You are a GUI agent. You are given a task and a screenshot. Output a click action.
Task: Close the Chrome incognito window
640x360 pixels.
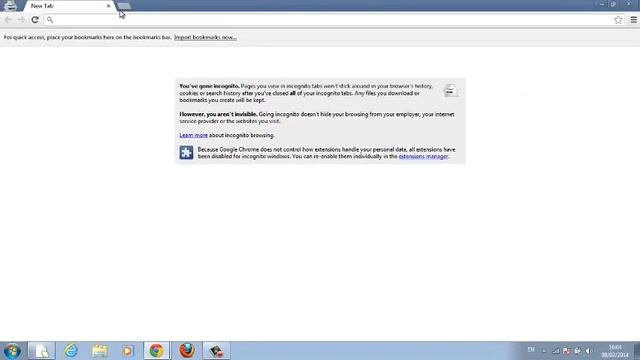(x=629, y=4)
